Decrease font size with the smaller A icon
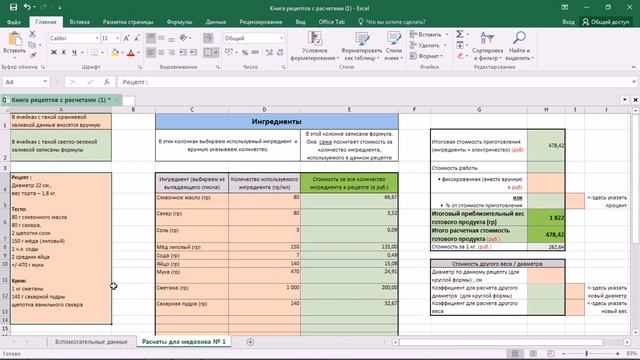Viewport: 640px width, 360px height. click(x=137, y=38)
